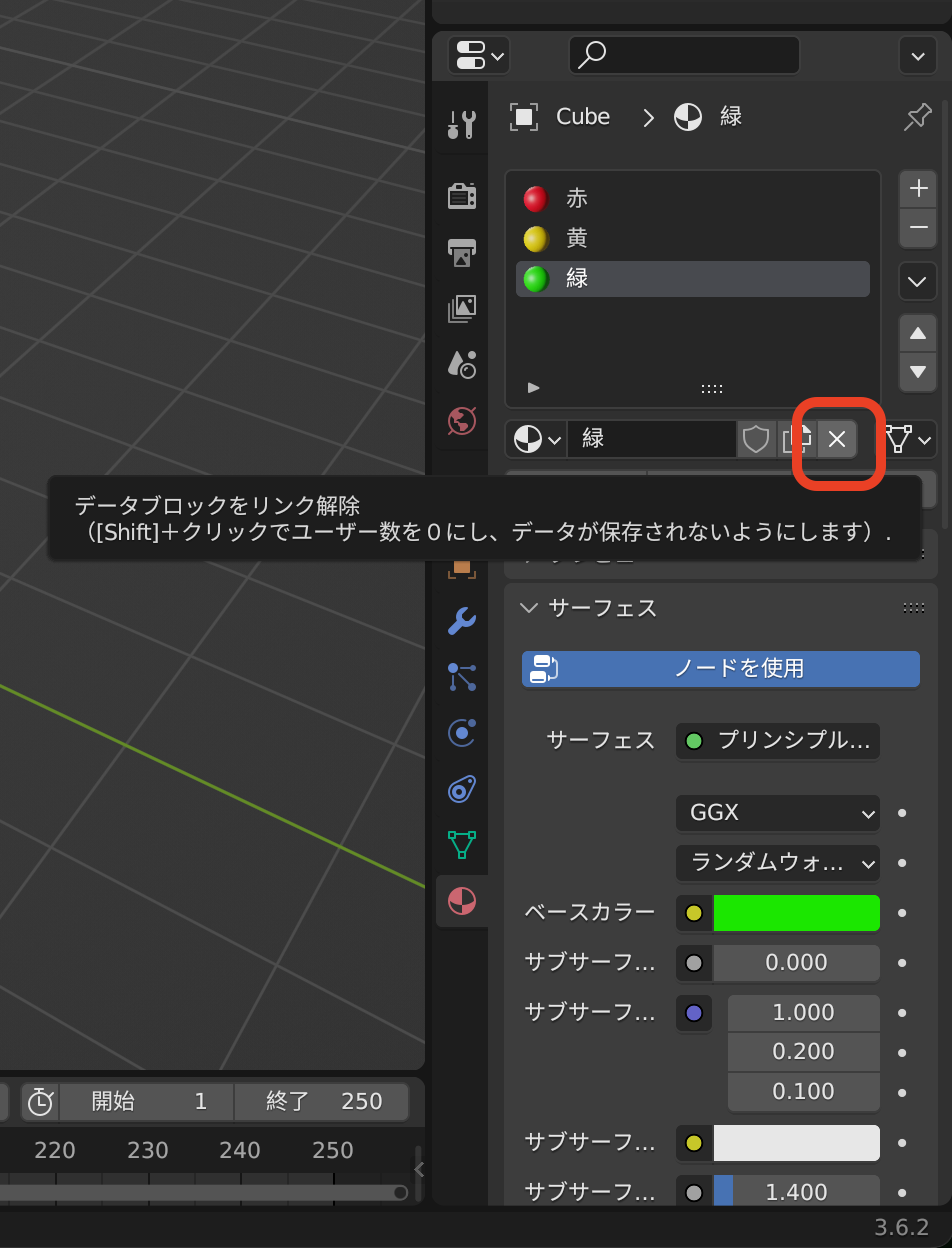This screenshot has width=952, height=1248.
Task: Remove the selected material slot with minus
Action: (918, 229)
